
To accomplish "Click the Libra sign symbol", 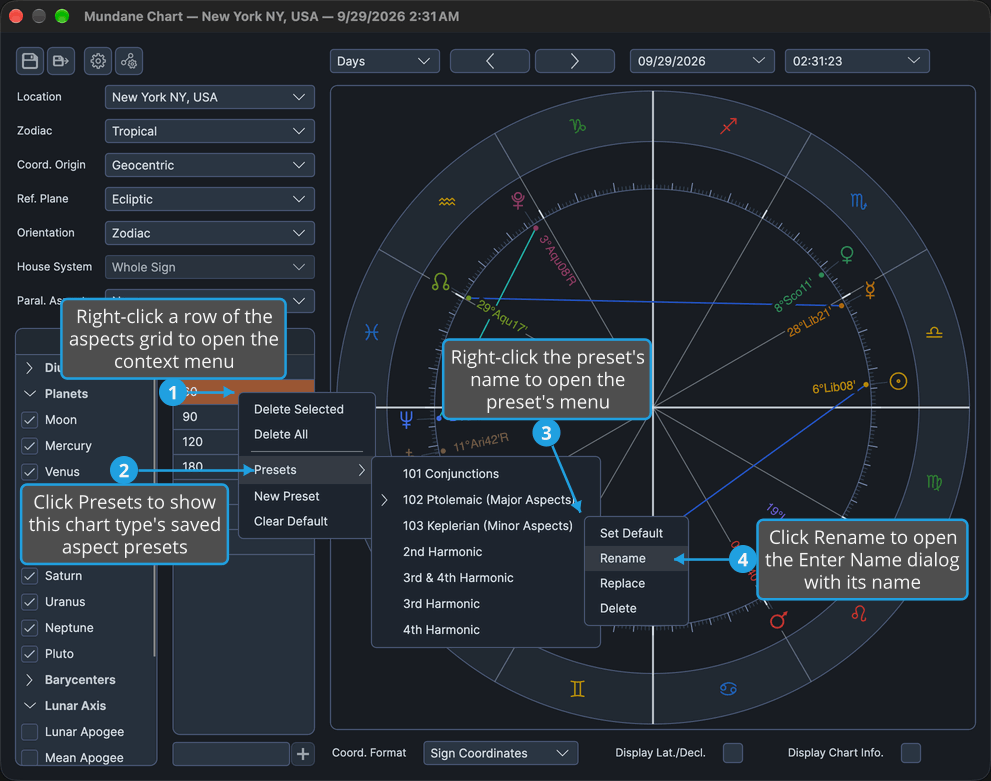I will coord(934,332).
